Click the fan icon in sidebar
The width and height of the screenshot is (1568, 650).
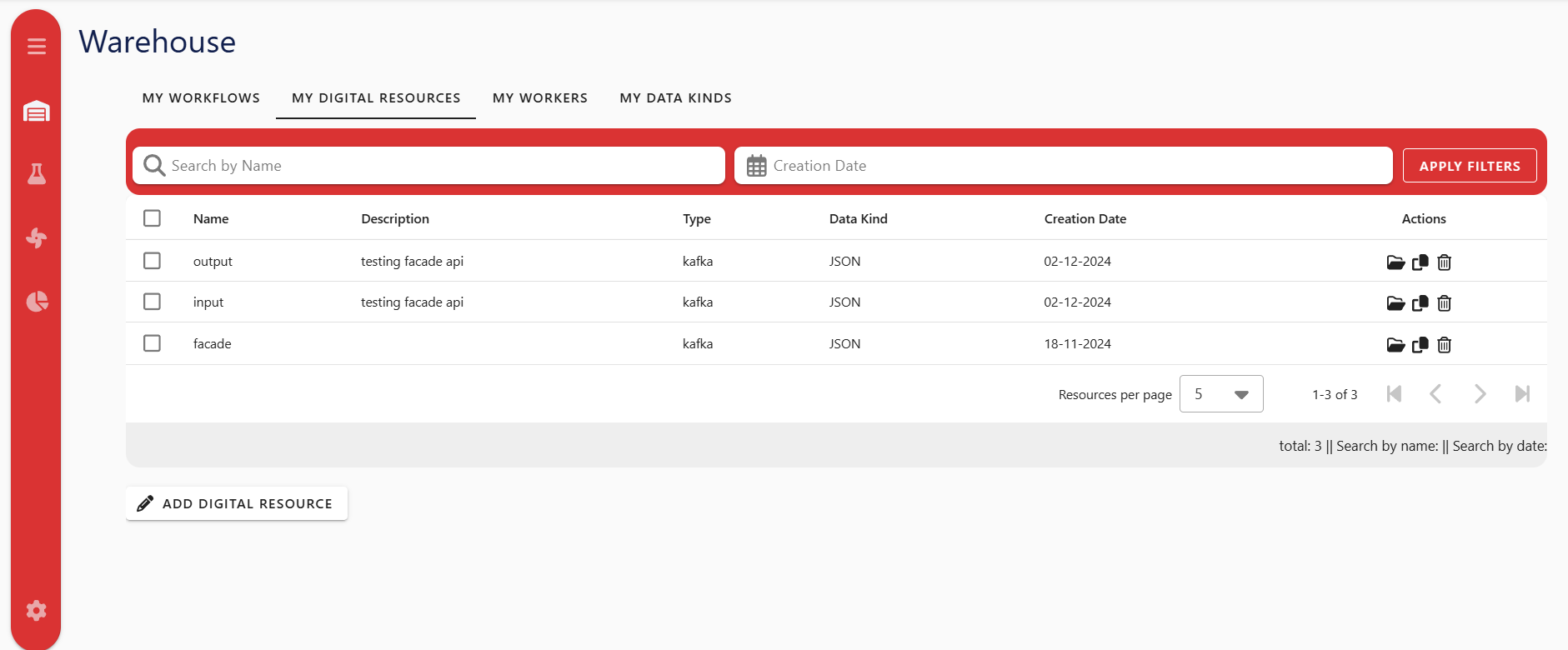click(x=36, y=238)
